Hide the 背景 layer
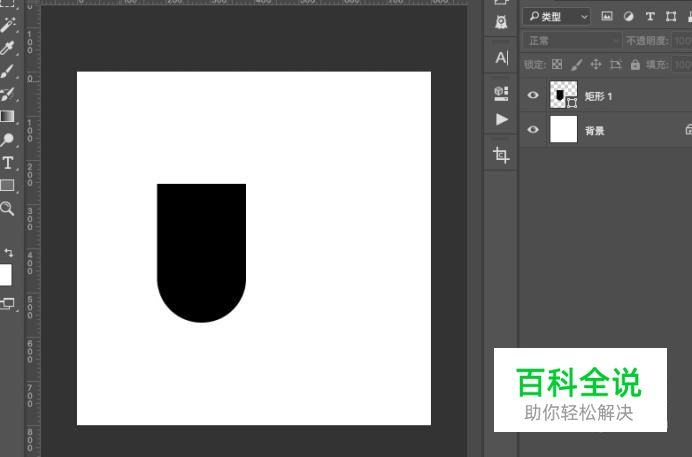This screenshot has width=692, height=457. [x=533, y=129]
